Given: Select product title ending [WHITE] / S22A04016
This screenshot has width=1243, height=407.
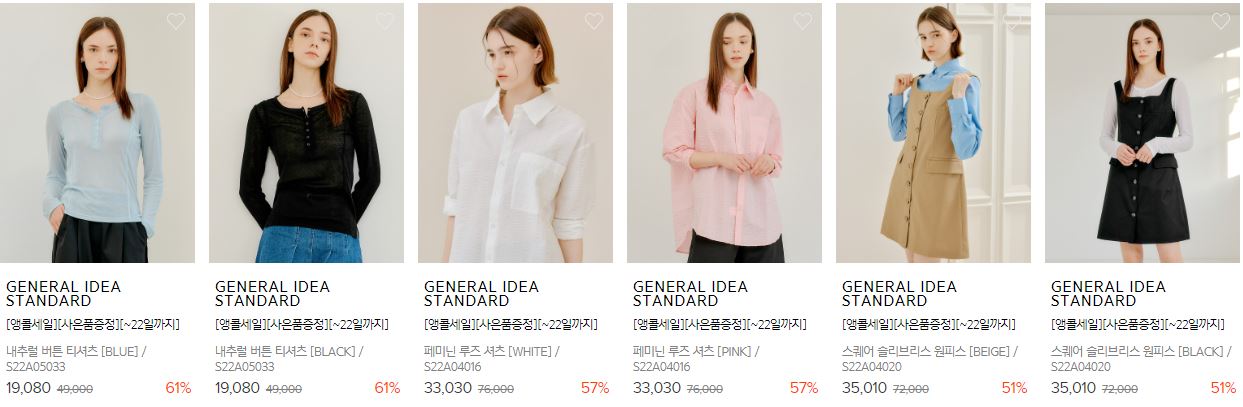Looking at the screenshot, I should coord(492,359).
